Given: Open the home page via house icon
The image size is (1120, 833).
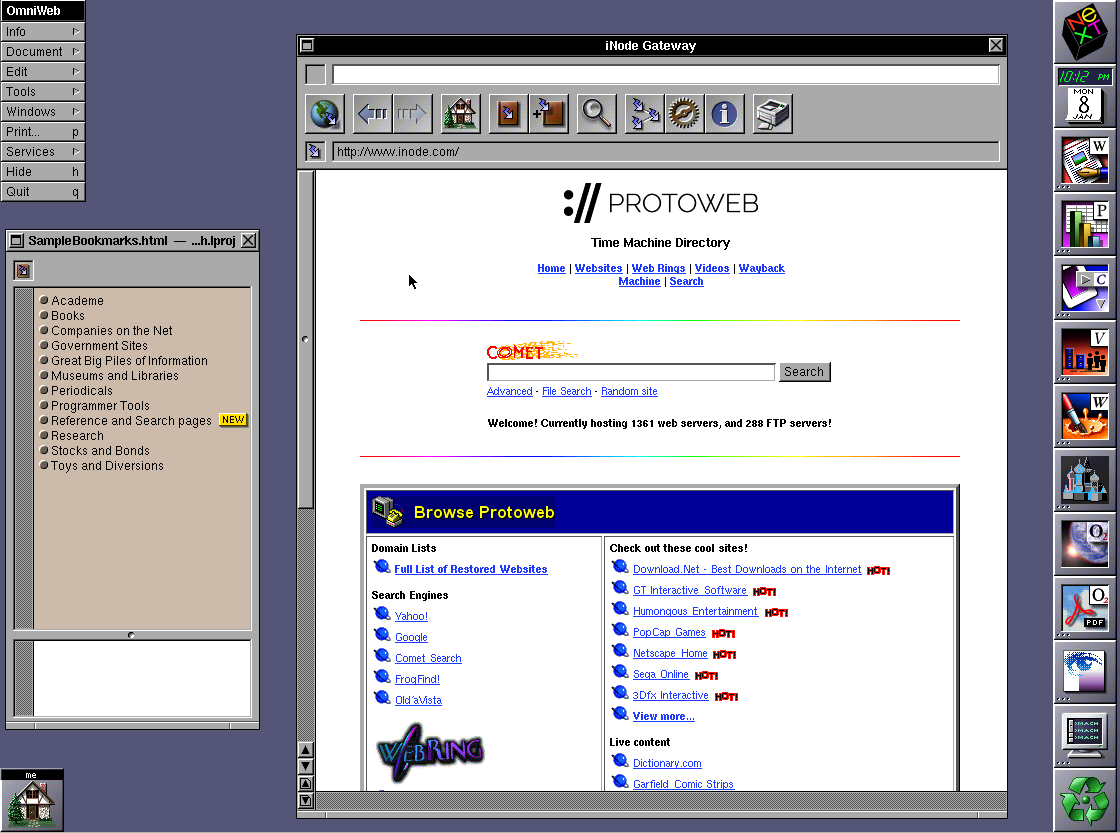Looking at the screenshot, I should 461,114.
